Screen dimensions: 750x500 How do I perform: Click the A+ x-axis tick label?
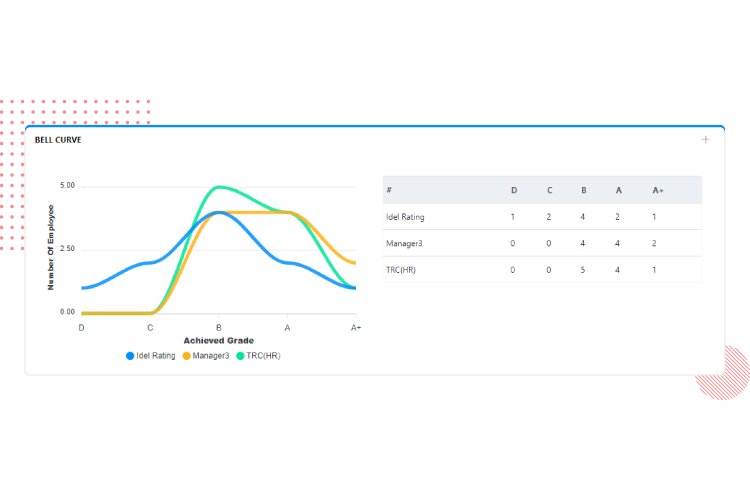coord(355,328)
